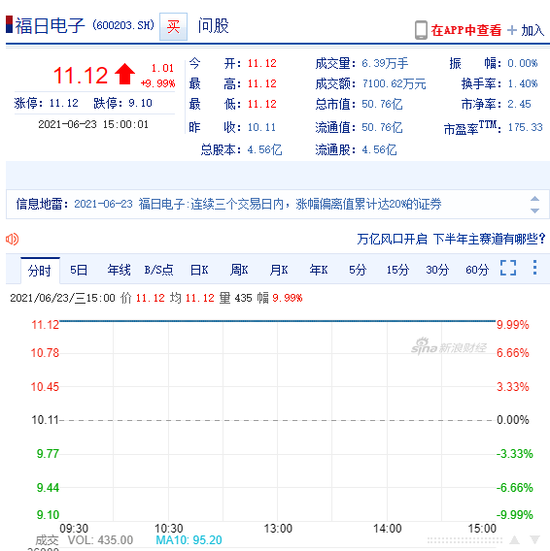Viewport: 550px width, 551px height.
Task: Switch to the 年线 tab
Action: tap(119, 270)
